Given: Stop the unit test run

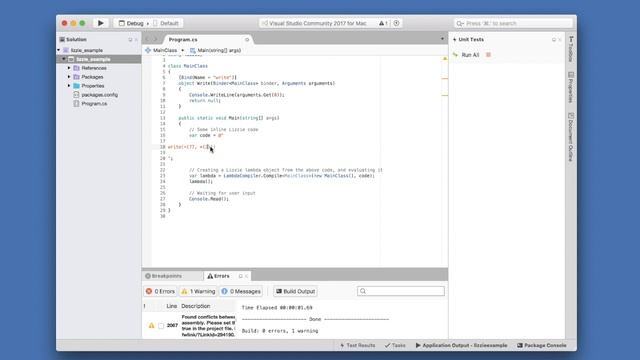Looking at the screenshot, I should [488, 55].
